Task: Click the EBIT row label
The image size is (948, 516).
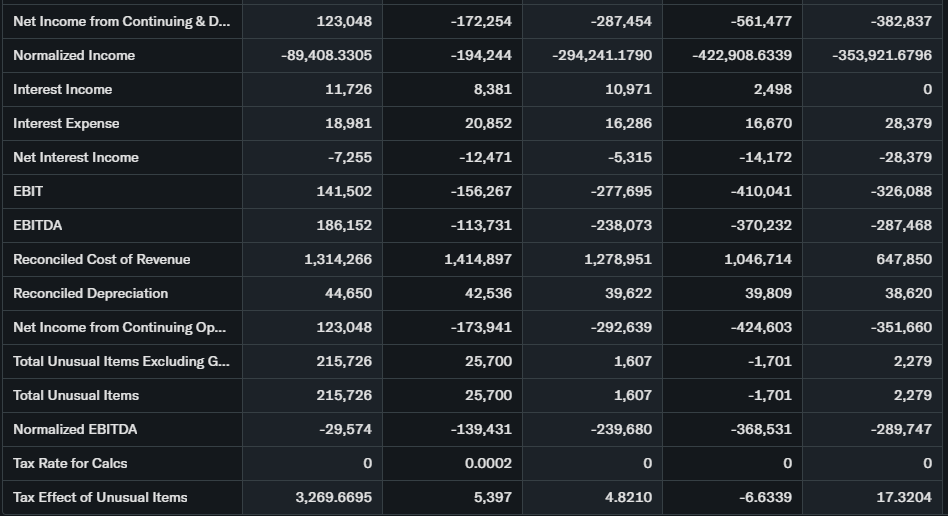Action: (28, 191)
